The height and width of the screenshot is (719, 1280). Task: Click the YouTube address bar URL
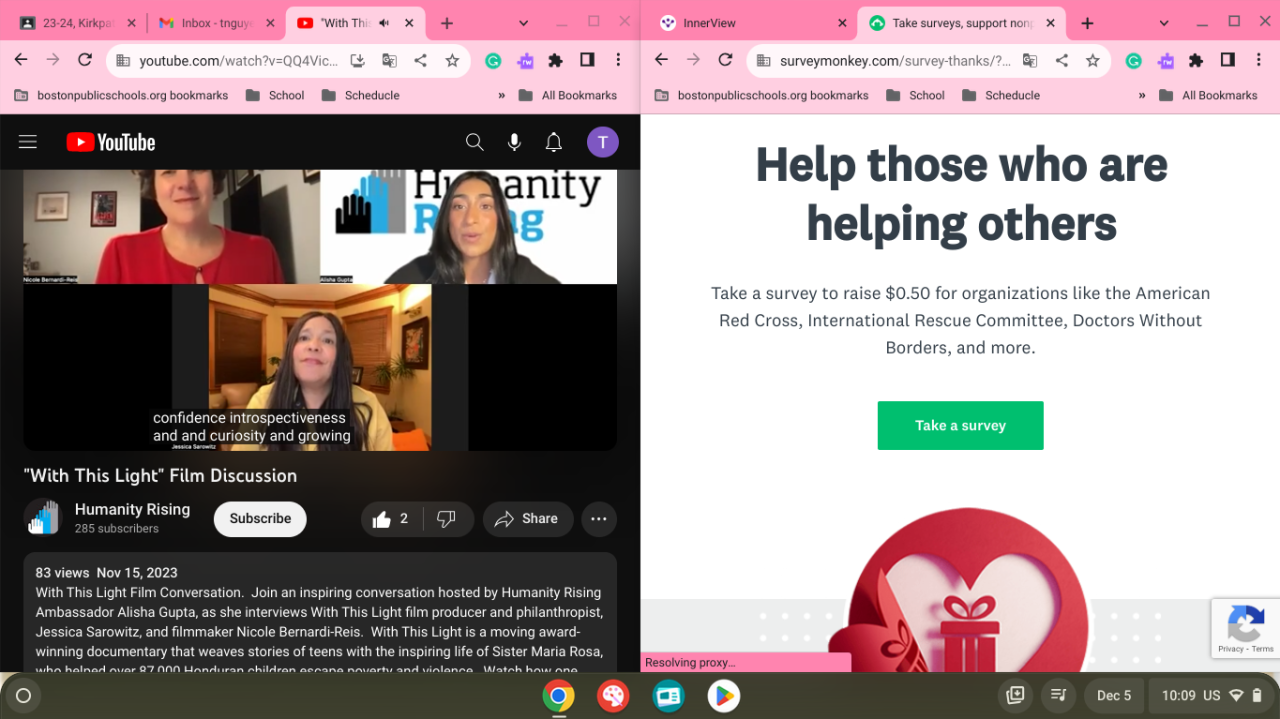click(x=237, y=61)
